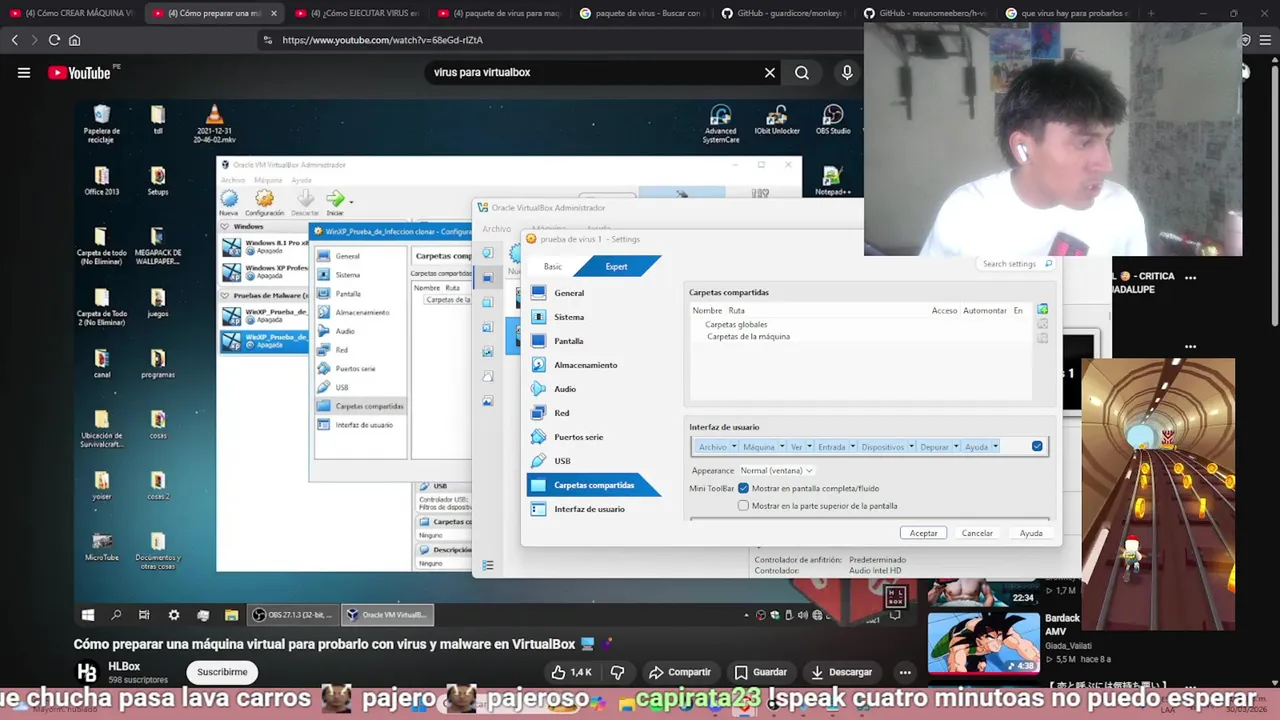This screenshot has width=1280, height=720.
Task: Click the Aceptar button
Action: 923,533
